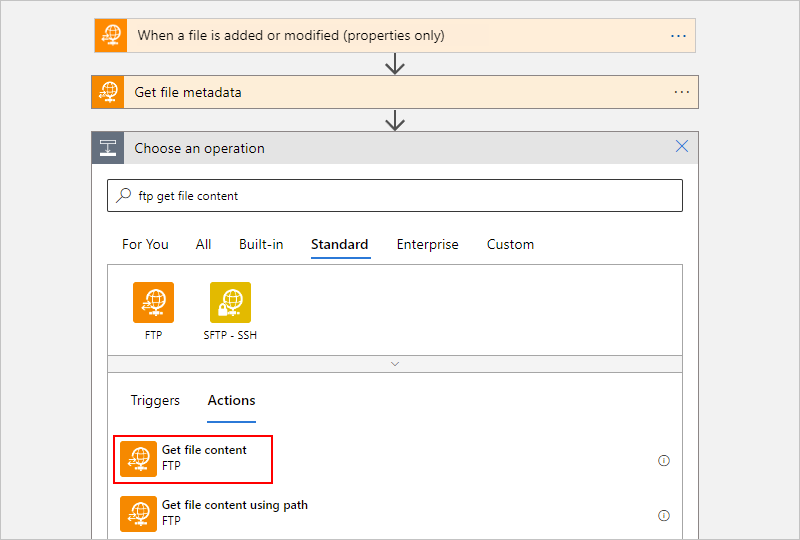This screenshot has width=800, height=540.
Task: Click the operation search text field
Action: pyautogui.click(x=400, y=196)
